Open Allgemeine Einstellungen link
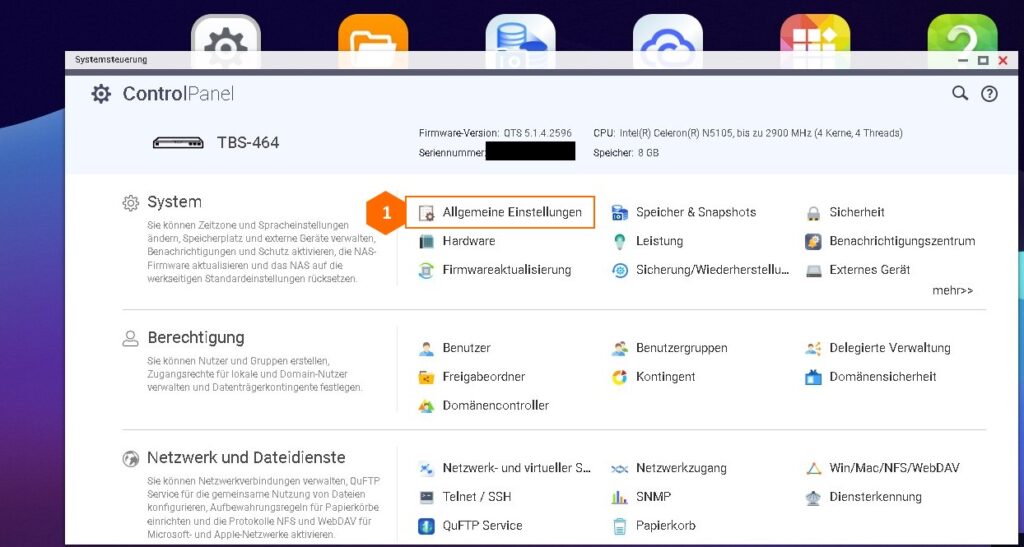This screenshot has width=1024, height=547. [x=512, y=212]
